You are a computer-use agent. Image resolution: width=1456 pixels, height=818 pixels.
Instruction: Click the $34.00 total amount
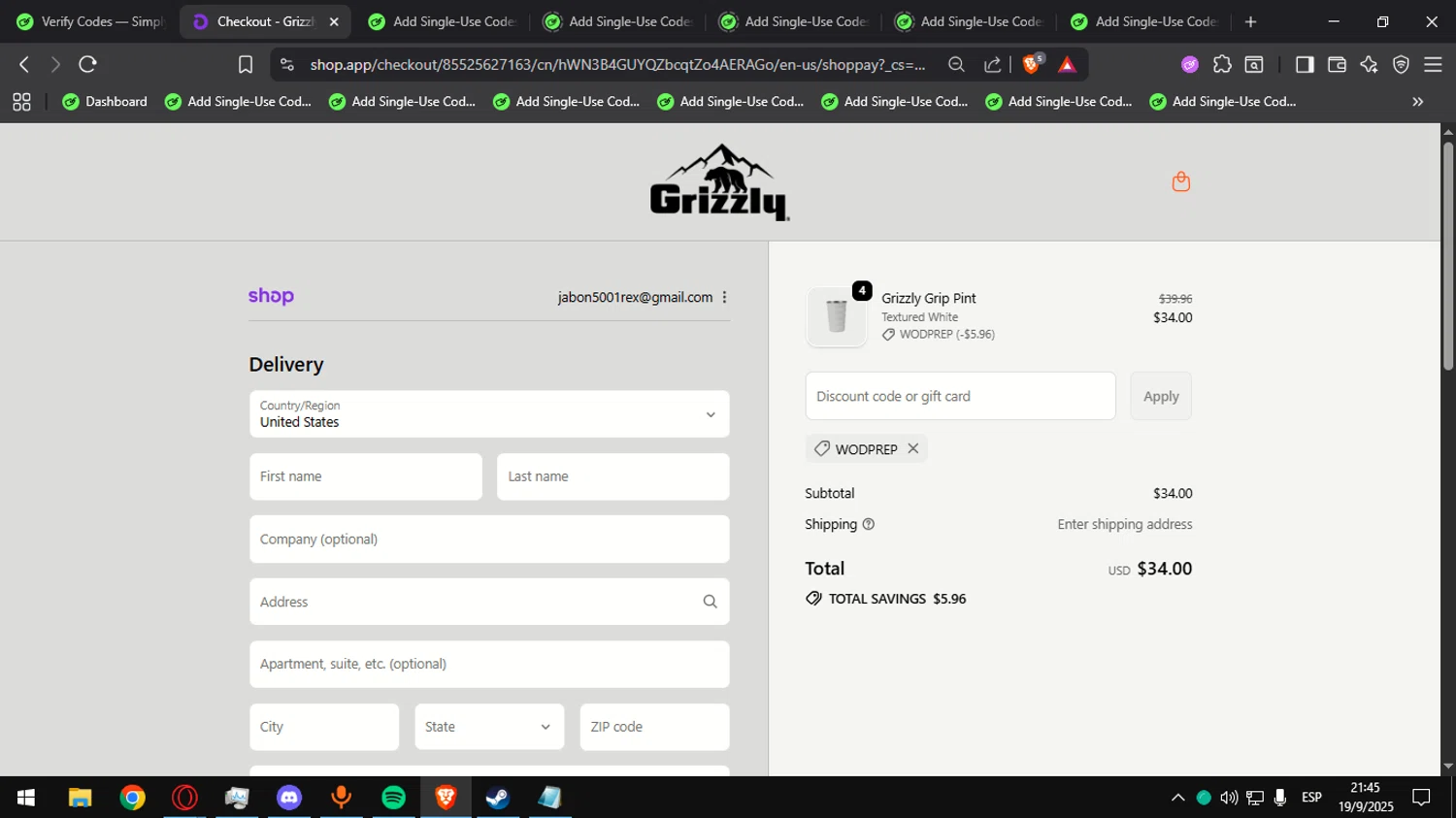1164,569
